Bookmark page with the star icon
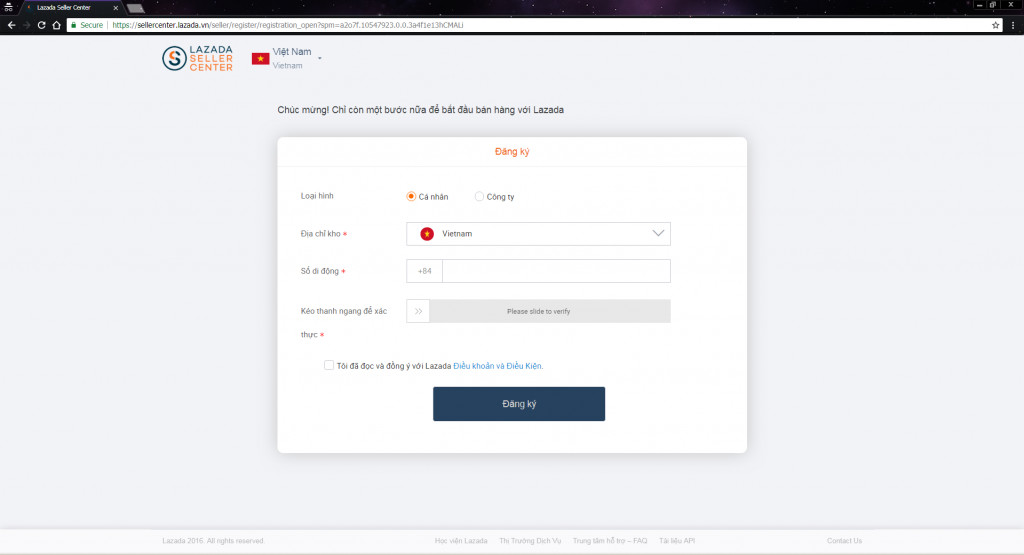 coord(995,25)
